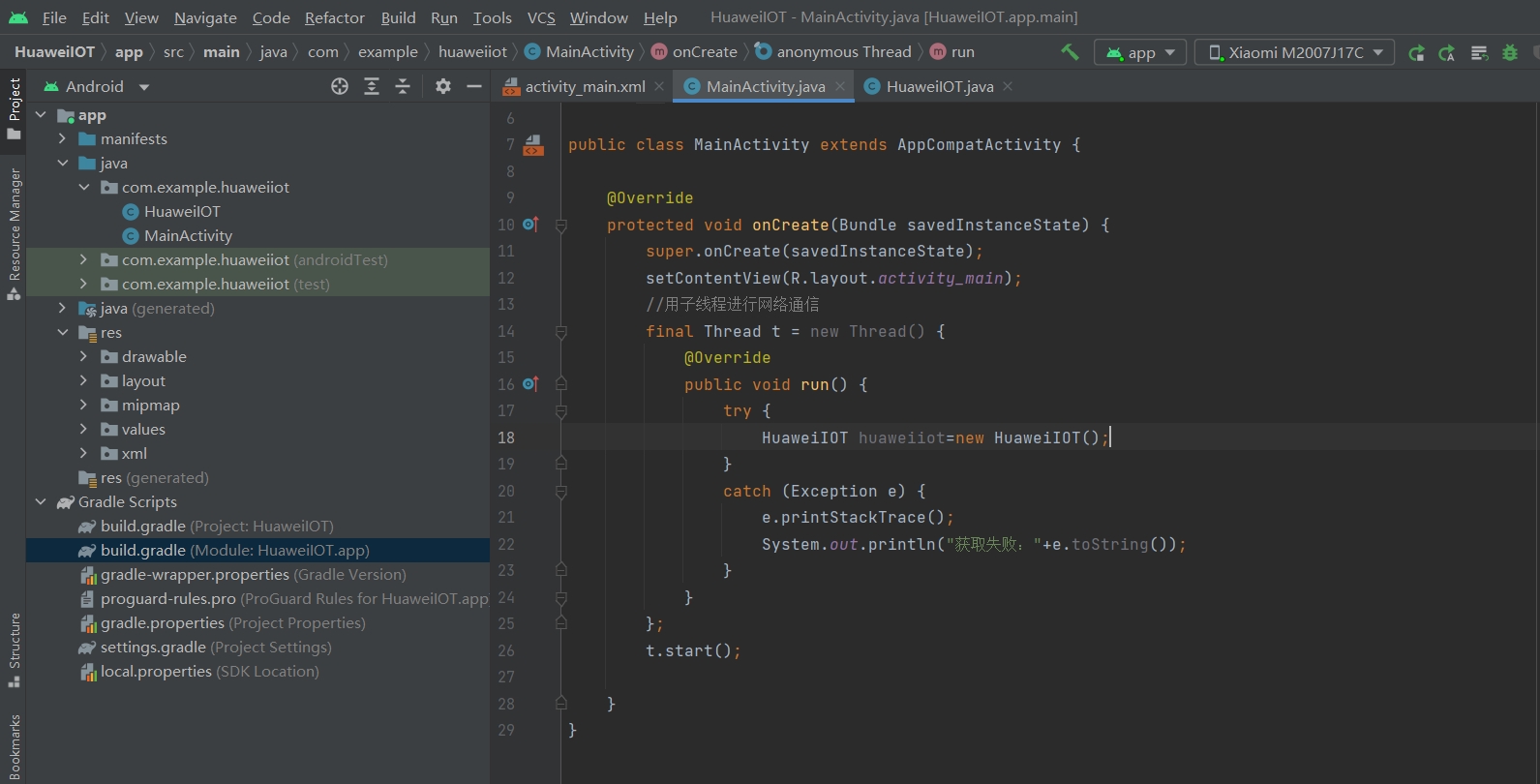The image size is (1540, 784).
Task: Click line number 18 in gutter
Action: point(506,437)
